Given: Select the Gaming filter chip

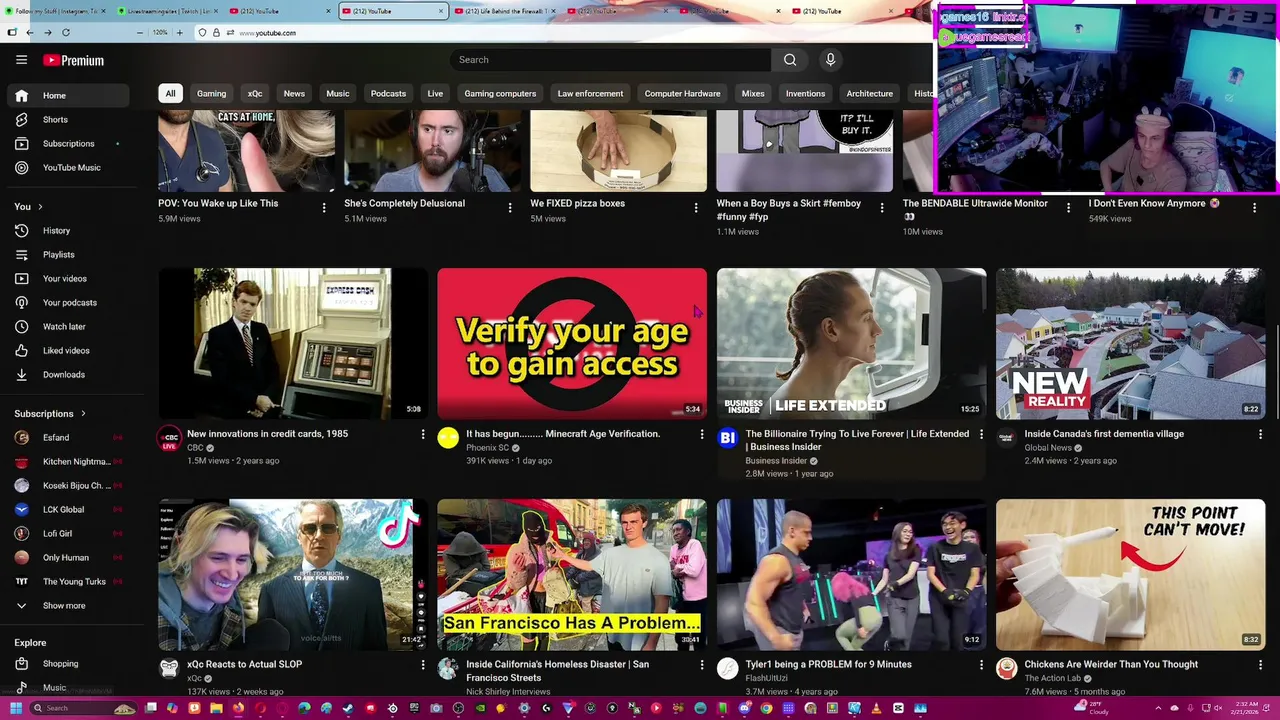Looking at the screenshot, I should tap(211, 93).
